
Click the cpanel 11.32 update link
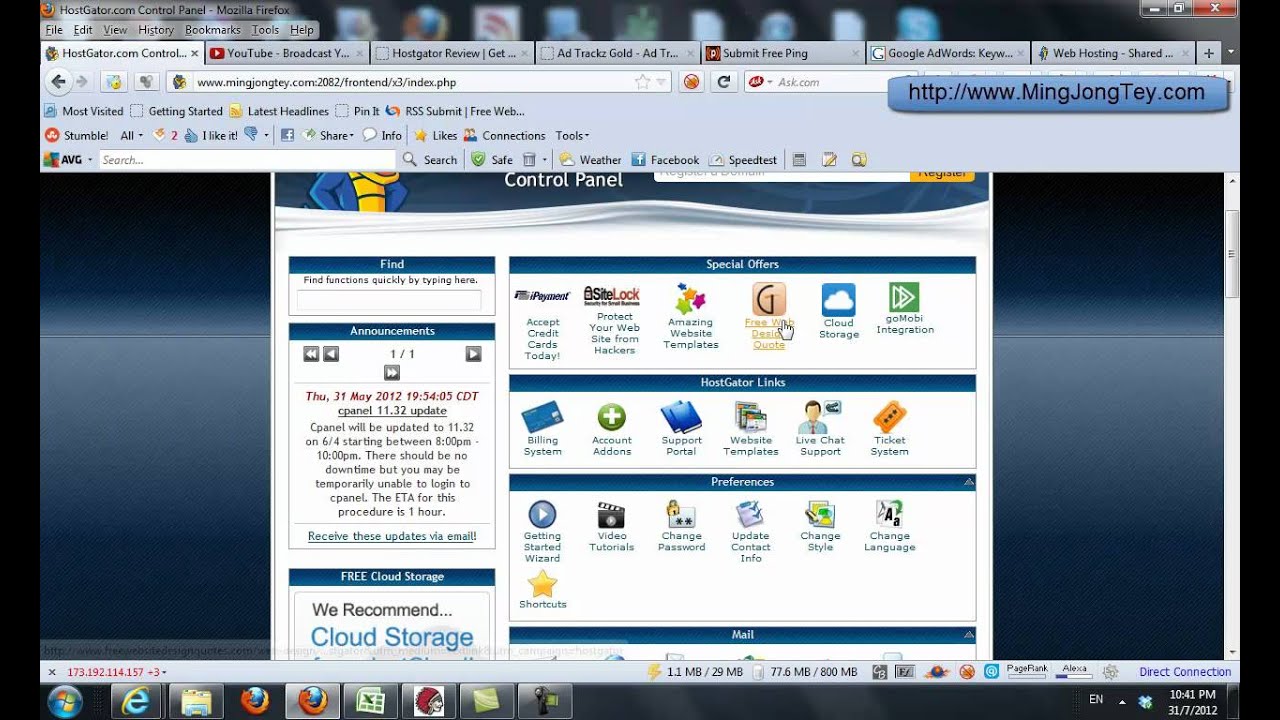pyautogui.click(x=392, y=410)
